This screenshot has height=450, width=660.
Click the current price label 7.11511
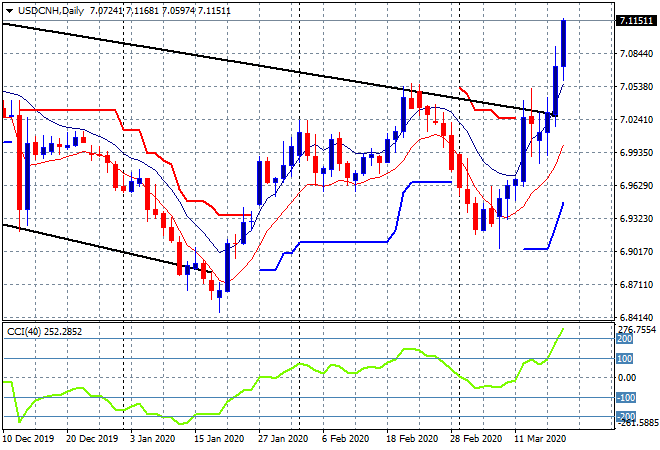point(636,21)
